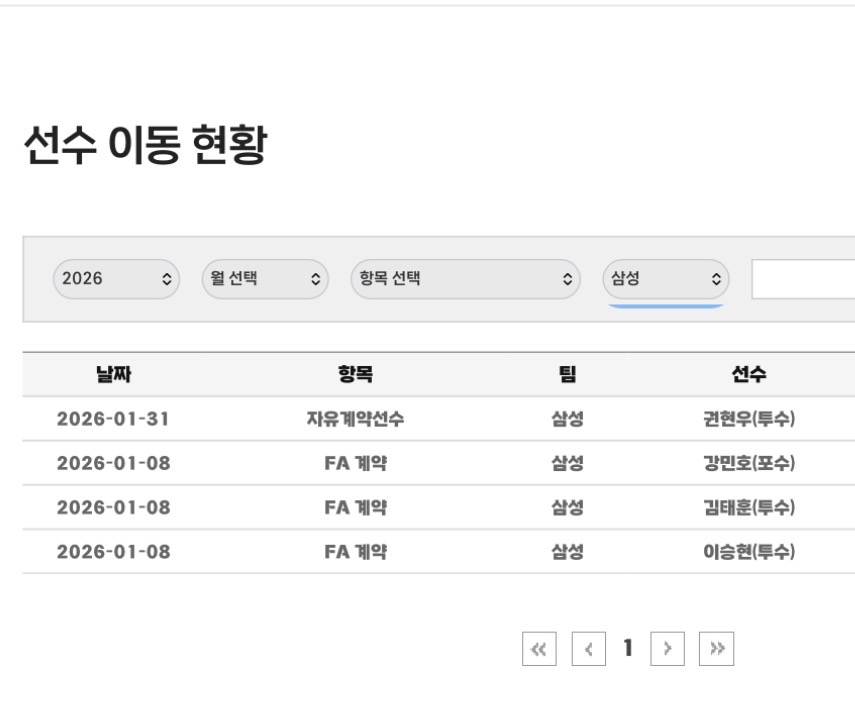
Task: Click the previous page arrow button
Action: coord(589,649)
